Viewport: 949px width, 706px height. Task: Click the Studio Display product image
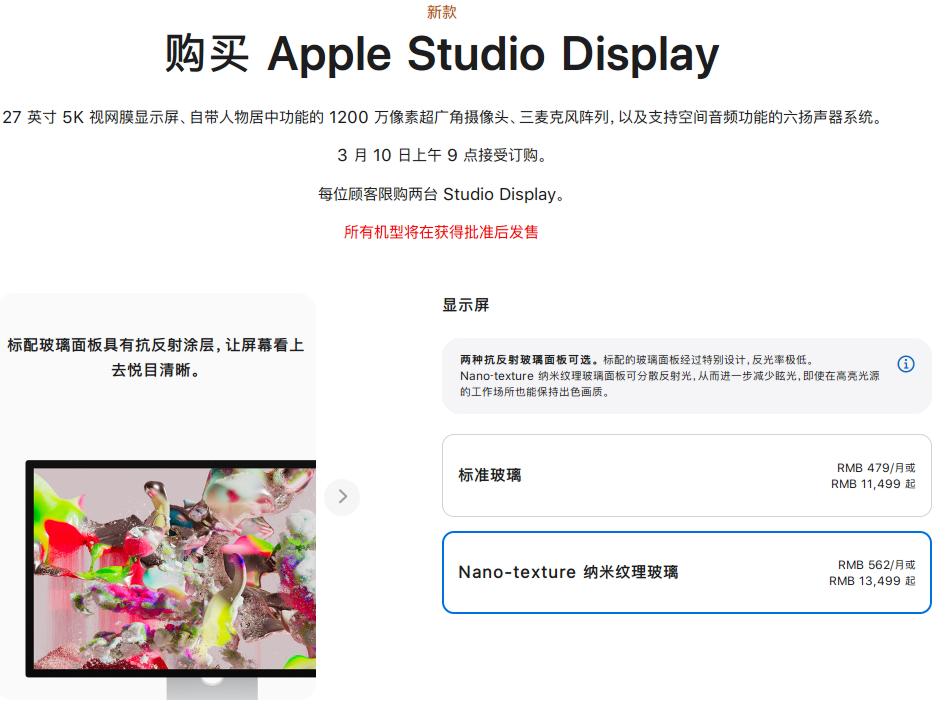(171, 578)
